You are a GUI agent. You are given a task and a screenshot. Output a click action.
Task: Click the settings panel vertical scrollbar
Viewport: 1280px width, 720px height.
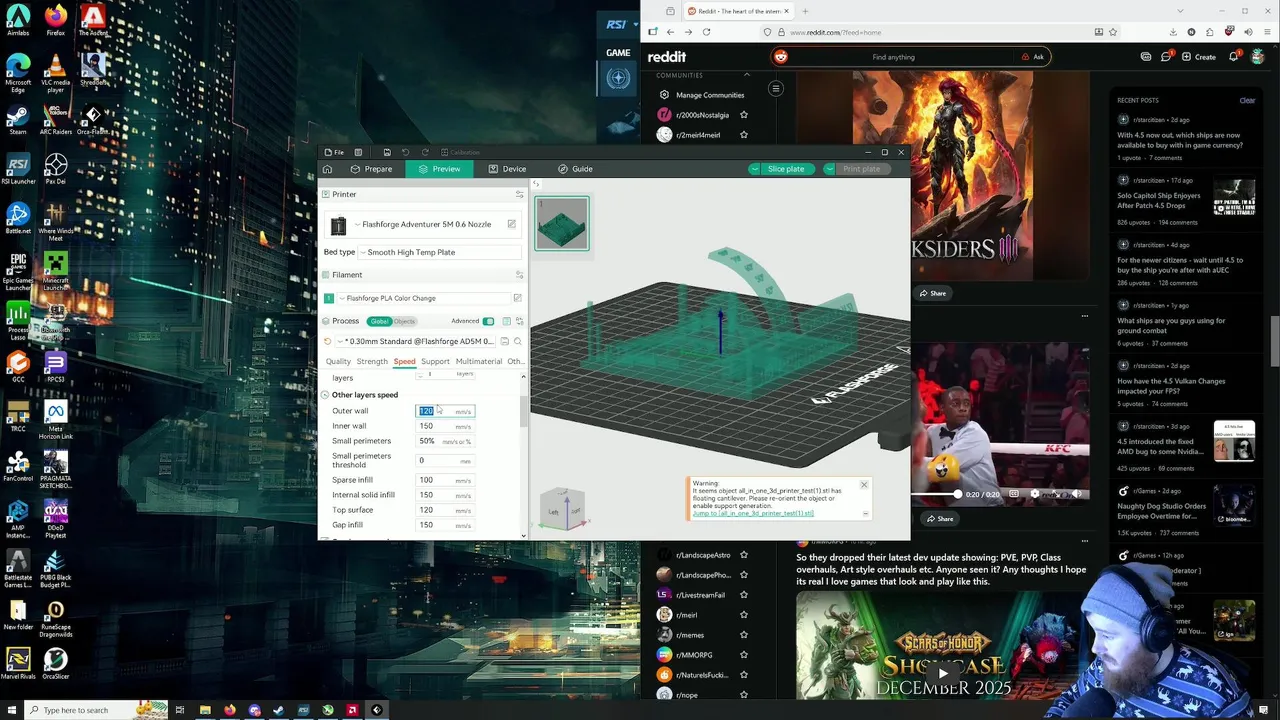523,412
